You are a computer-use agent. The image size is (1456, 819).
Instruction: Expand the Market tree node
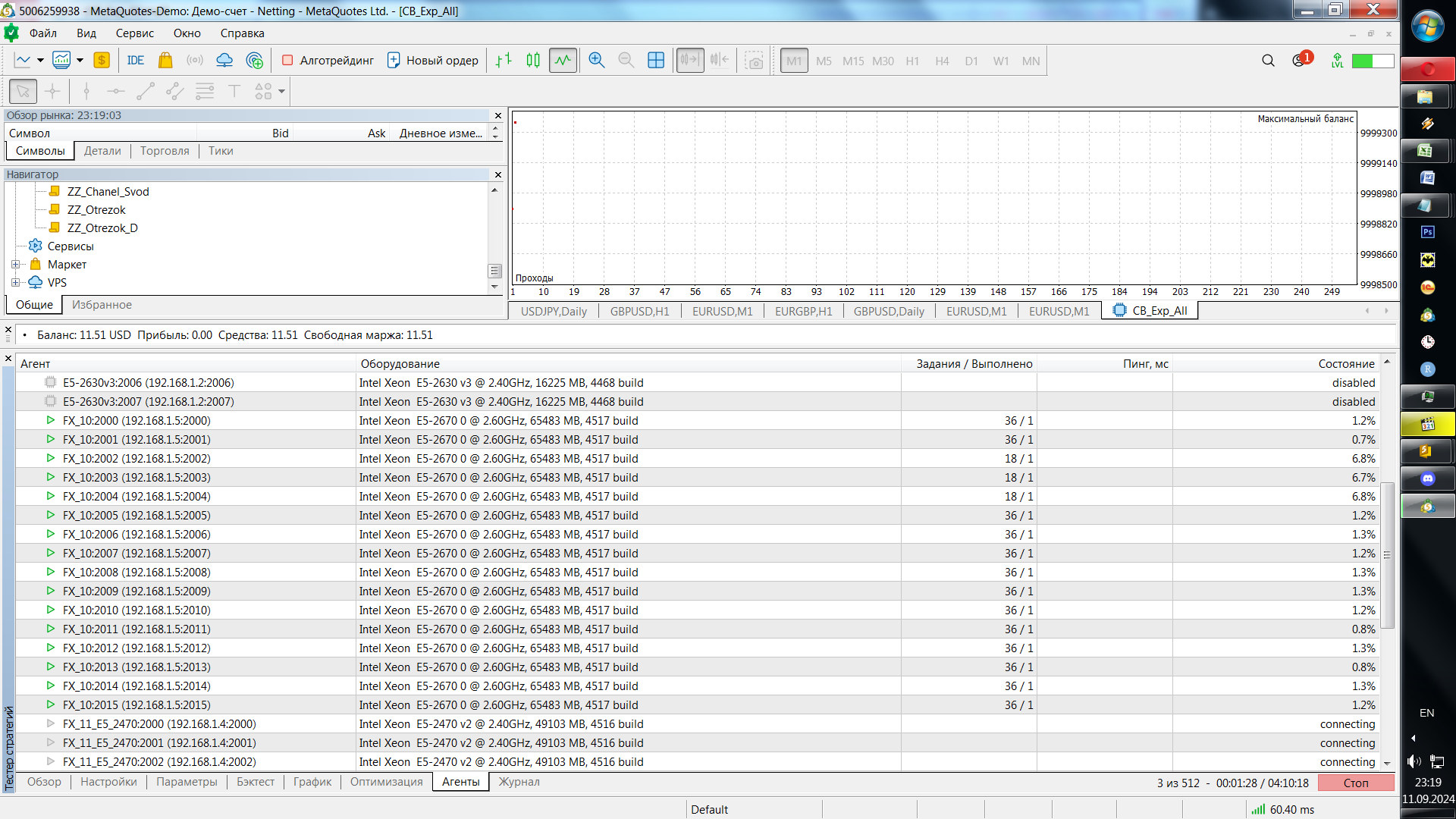coord(15,265)
